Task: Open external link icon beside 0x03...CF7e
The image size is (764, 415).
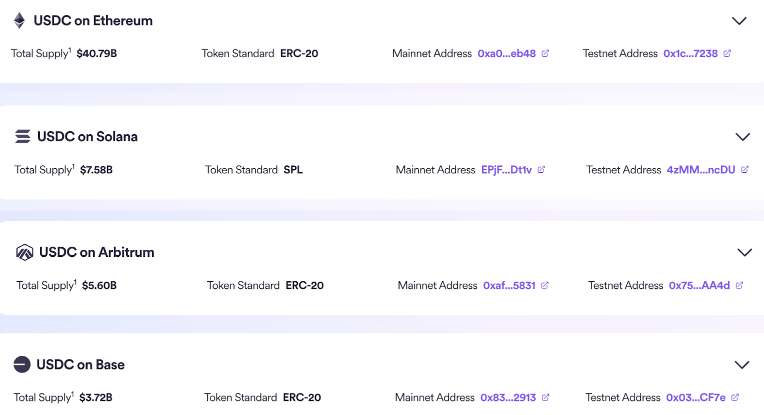Action: point(738,398)
